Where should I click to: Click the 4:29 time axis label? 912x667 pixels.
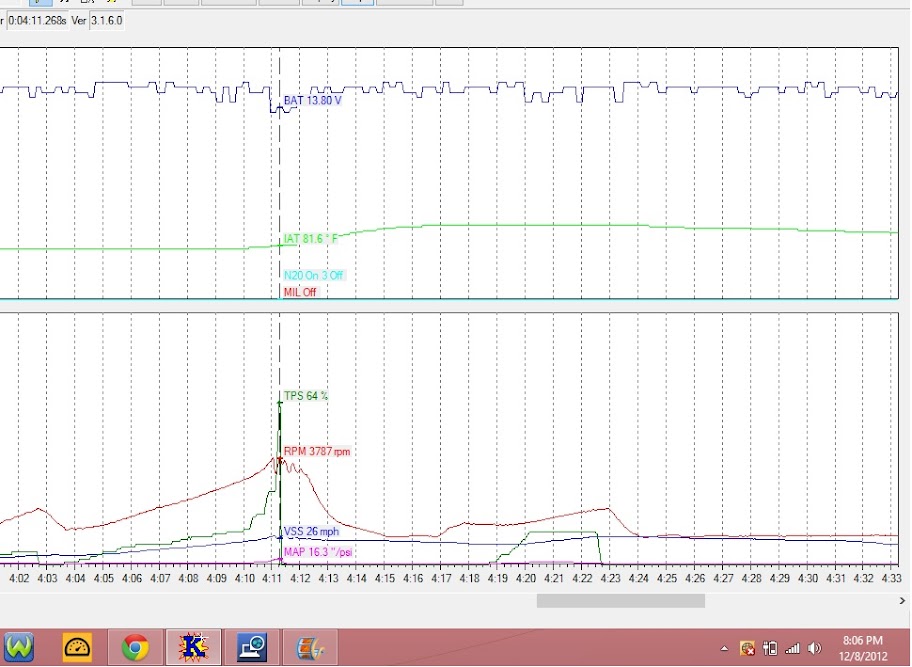(779, 578)
